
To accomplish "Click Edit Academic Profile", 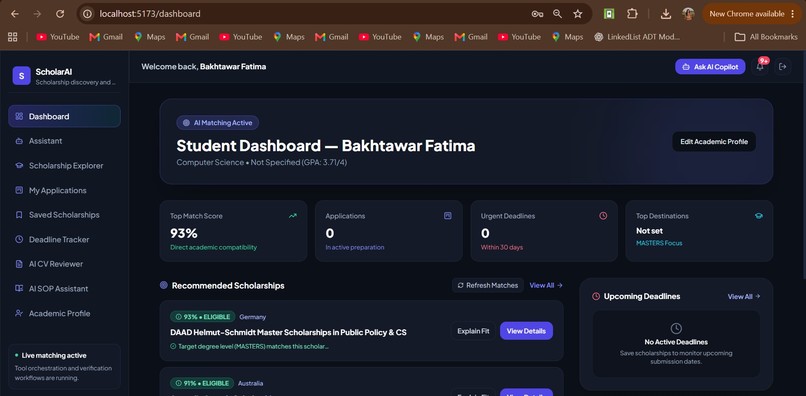I will (714, 141).
